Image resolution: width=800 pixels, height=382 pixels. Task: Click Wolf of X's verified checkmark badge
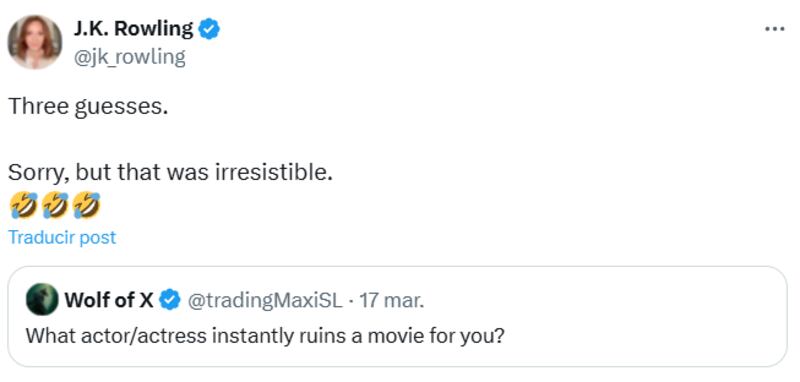click(170, 301)
